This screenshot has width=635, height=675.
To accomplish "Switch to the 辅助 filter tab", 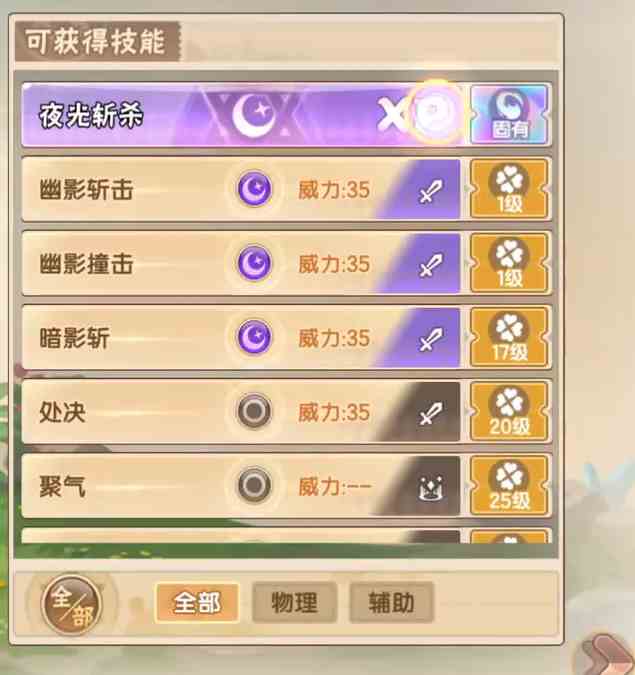I will pyautogui.click(x=391, y=603).
